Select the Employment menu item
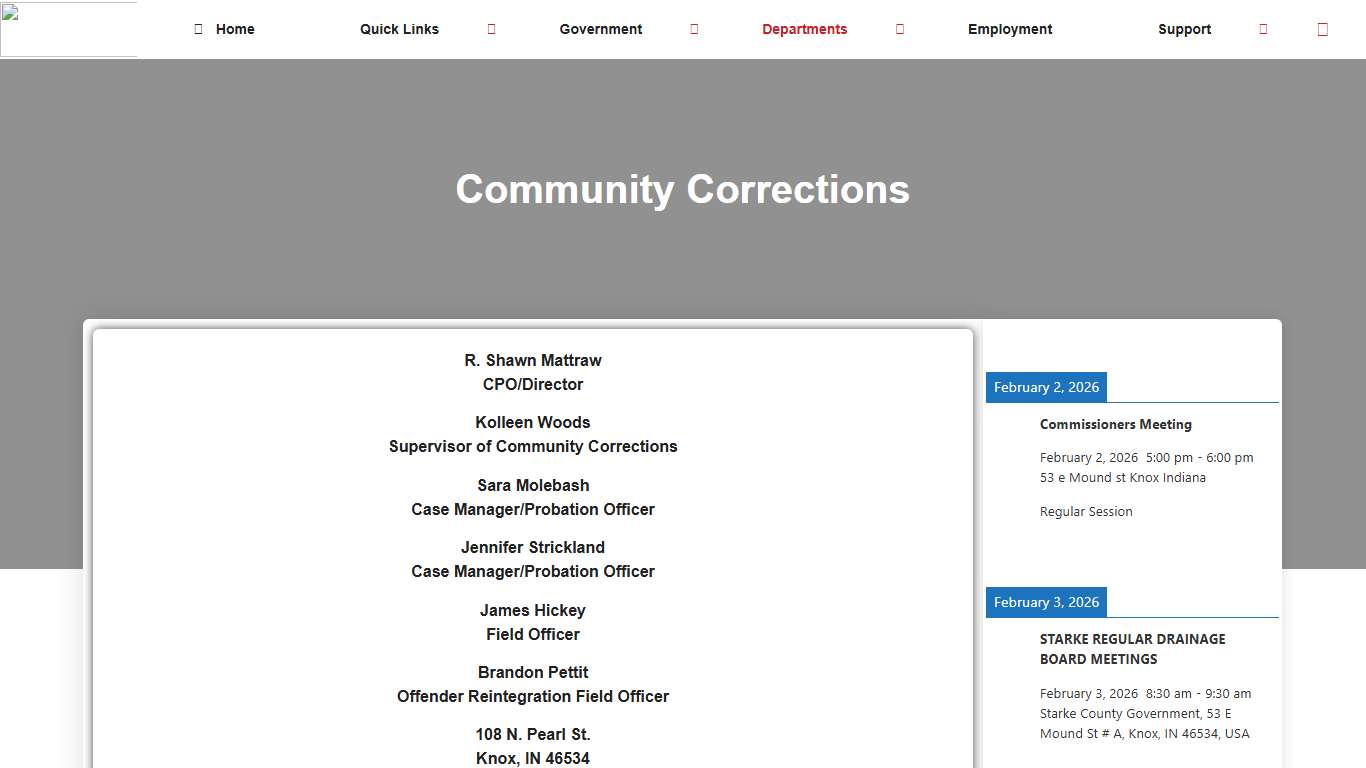1366x768 pixels. pyautogui.click(x=1010, y=29)
